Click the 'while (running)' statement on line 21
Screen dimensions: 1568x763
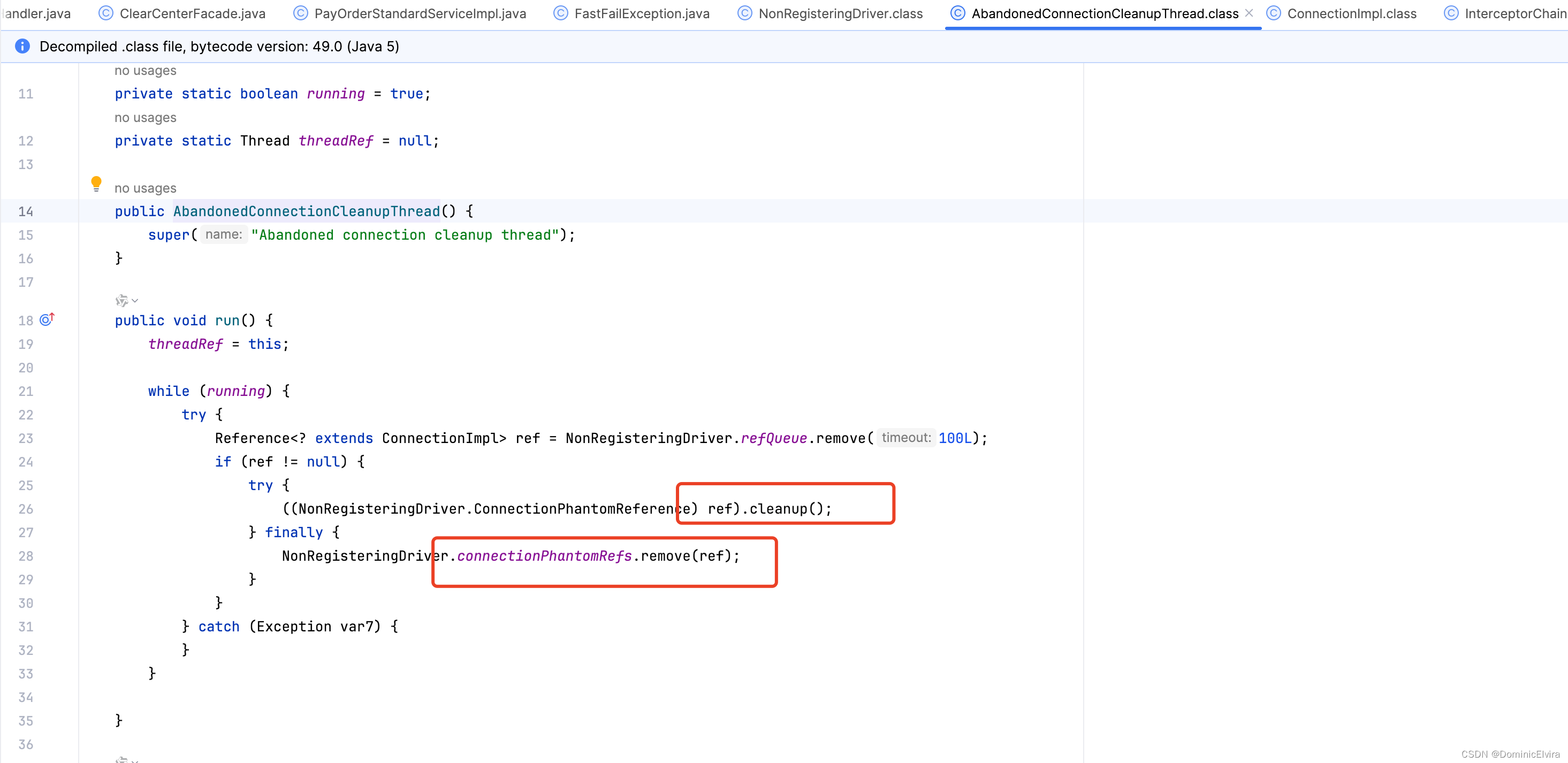pos(211,391)
